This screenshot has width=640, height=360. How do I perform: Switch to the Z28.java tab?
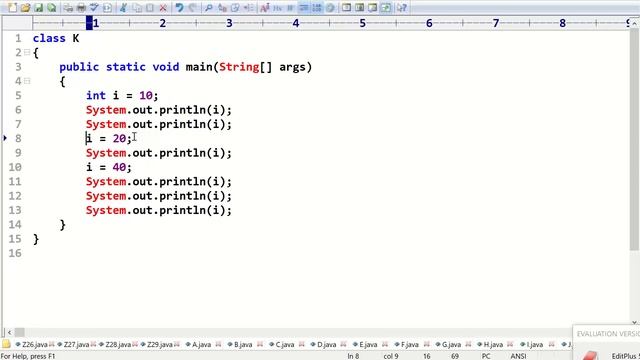tap(118, 344)
